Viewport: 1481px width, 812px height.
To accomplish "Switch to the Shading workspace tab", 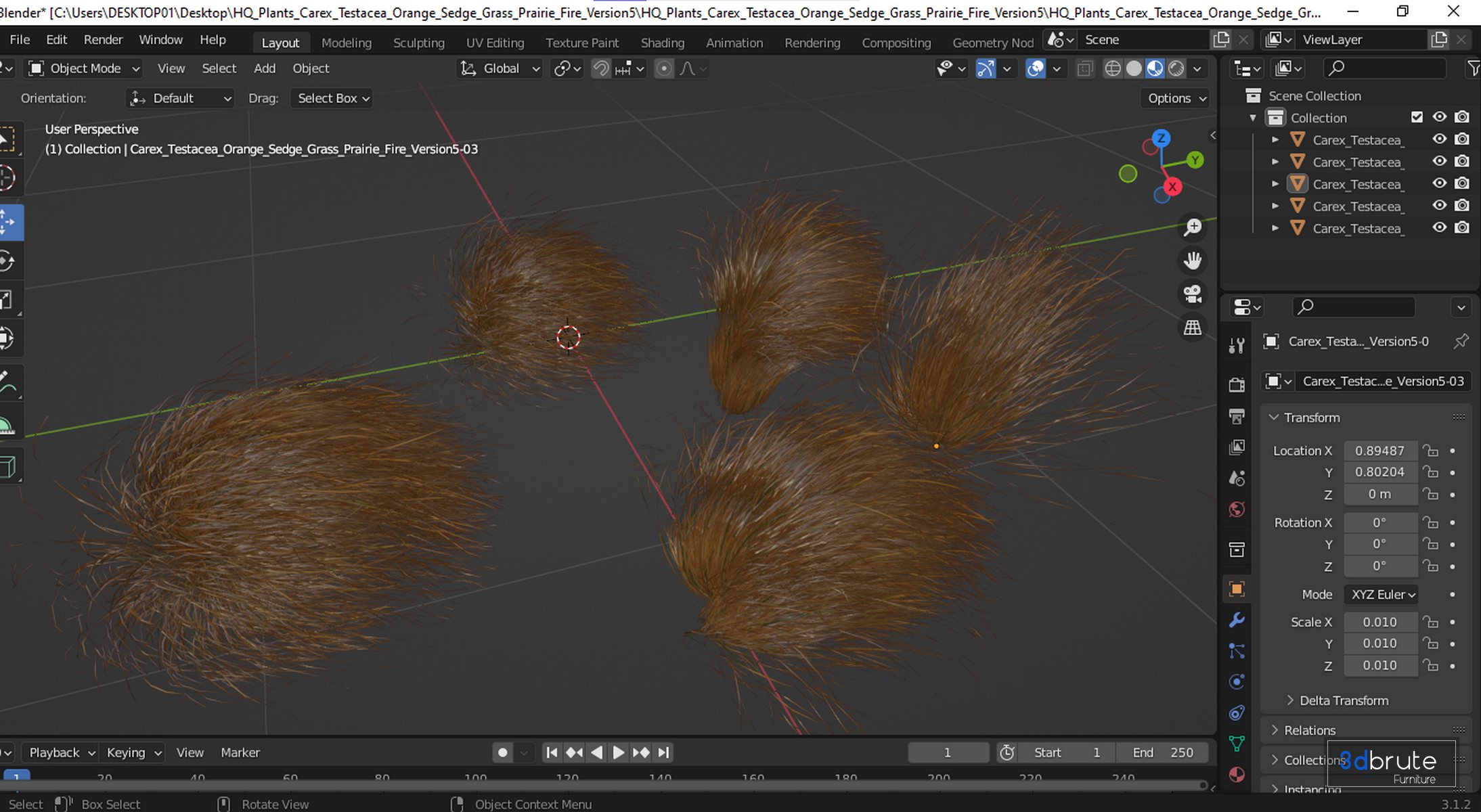I will 662,43.
